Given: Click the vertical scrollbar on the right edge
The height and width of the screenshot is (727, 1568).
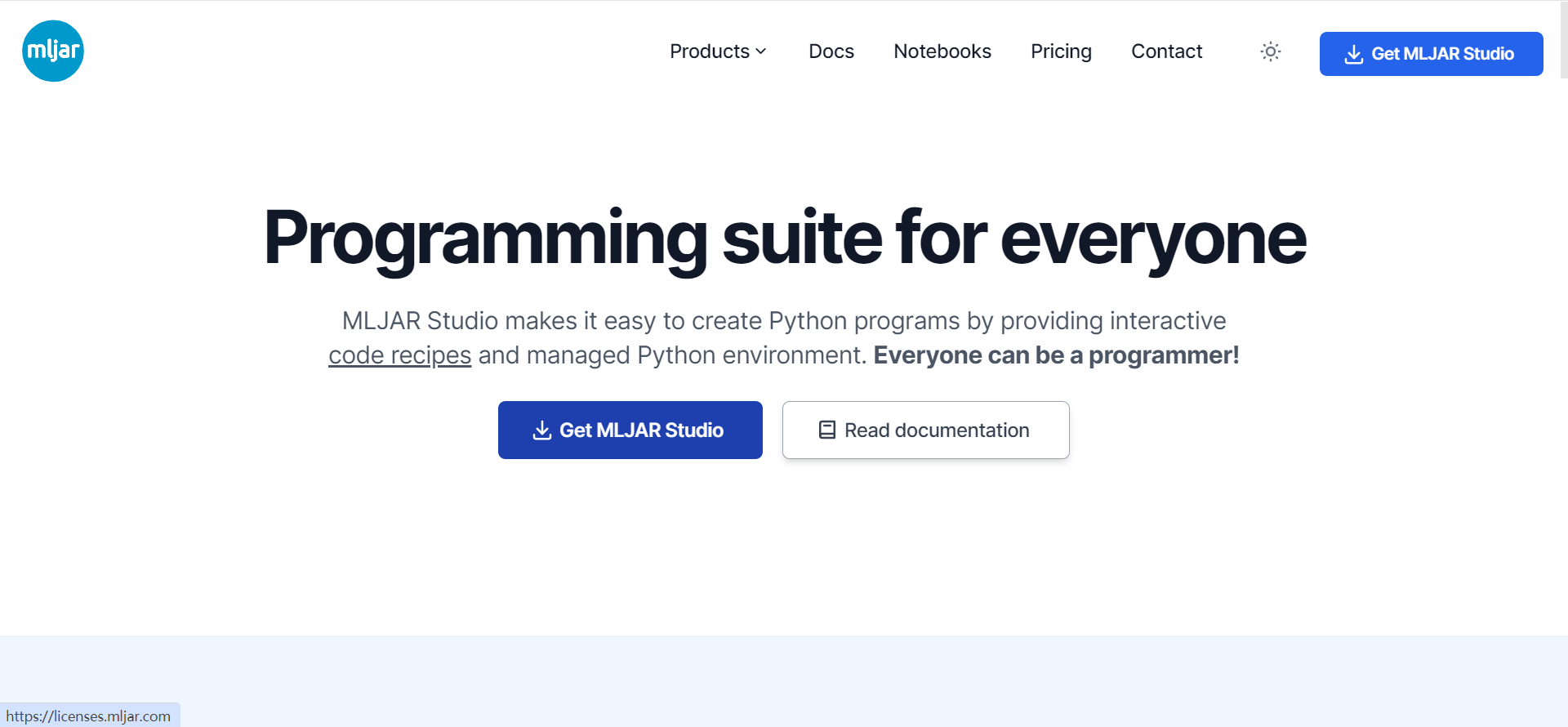Looking at the screenshot, I should [1563, 41].
